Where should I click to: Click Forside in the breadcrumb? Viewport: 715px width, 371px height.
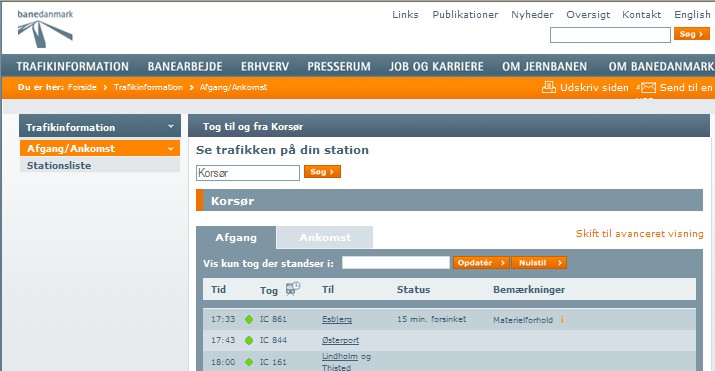[x=82, y=87]
